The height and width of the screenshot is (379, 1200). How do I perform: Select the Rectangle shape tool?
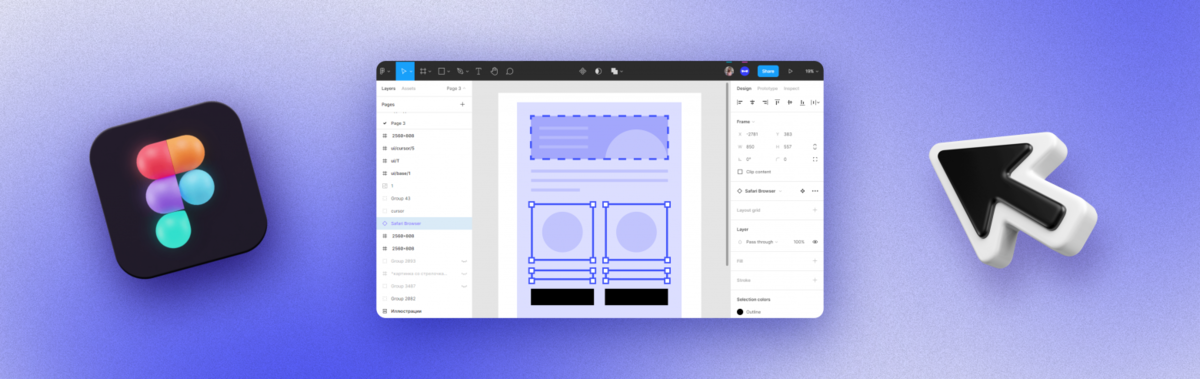click(442, 71)
